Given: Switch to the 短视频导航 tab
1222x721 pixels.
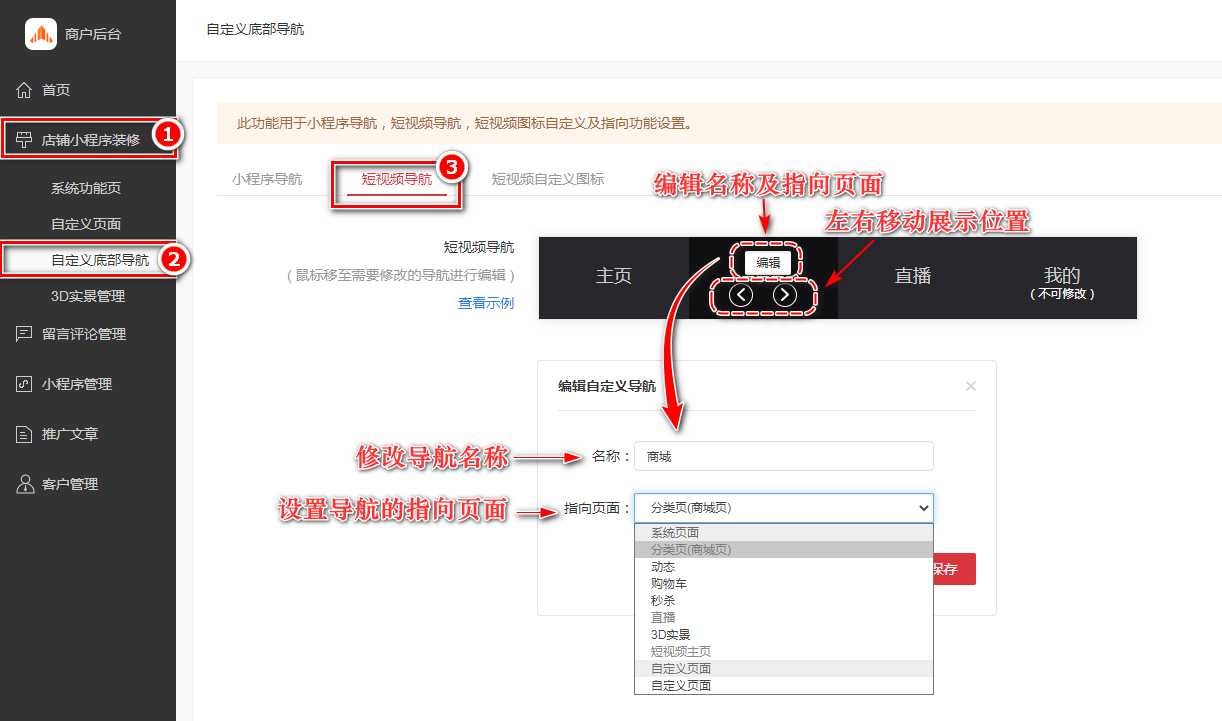Looking at the screenshot, I should click(397, 180).
